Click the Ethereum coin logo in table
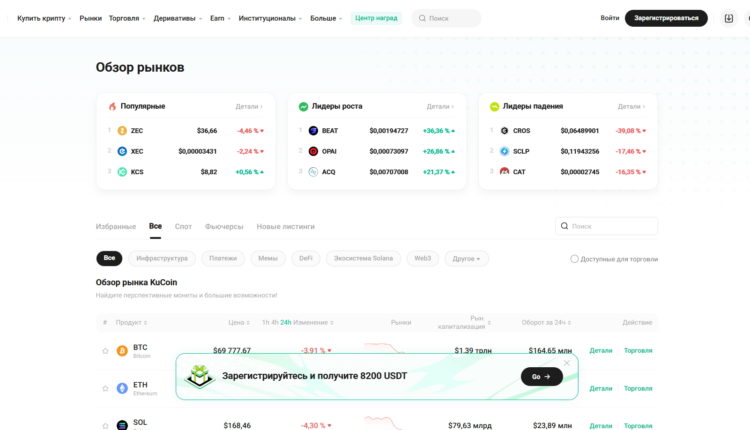Viewport: 750px width, 430px height. coord(122,388)
